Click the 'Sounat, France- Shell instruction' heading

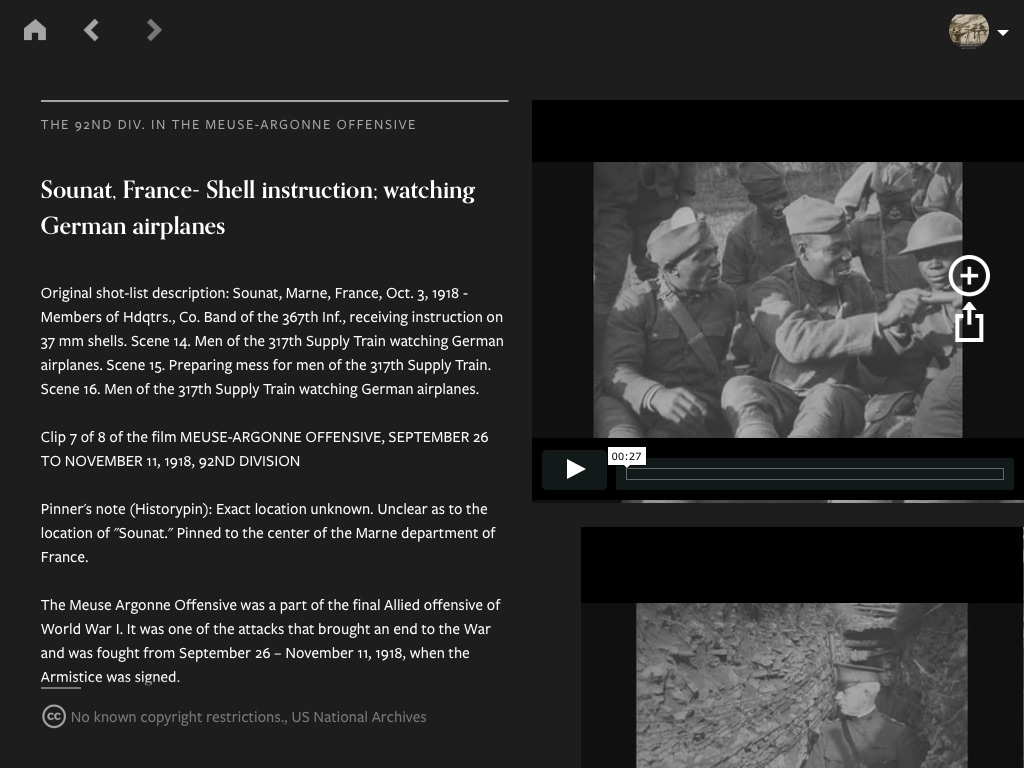tap(258, 208)
